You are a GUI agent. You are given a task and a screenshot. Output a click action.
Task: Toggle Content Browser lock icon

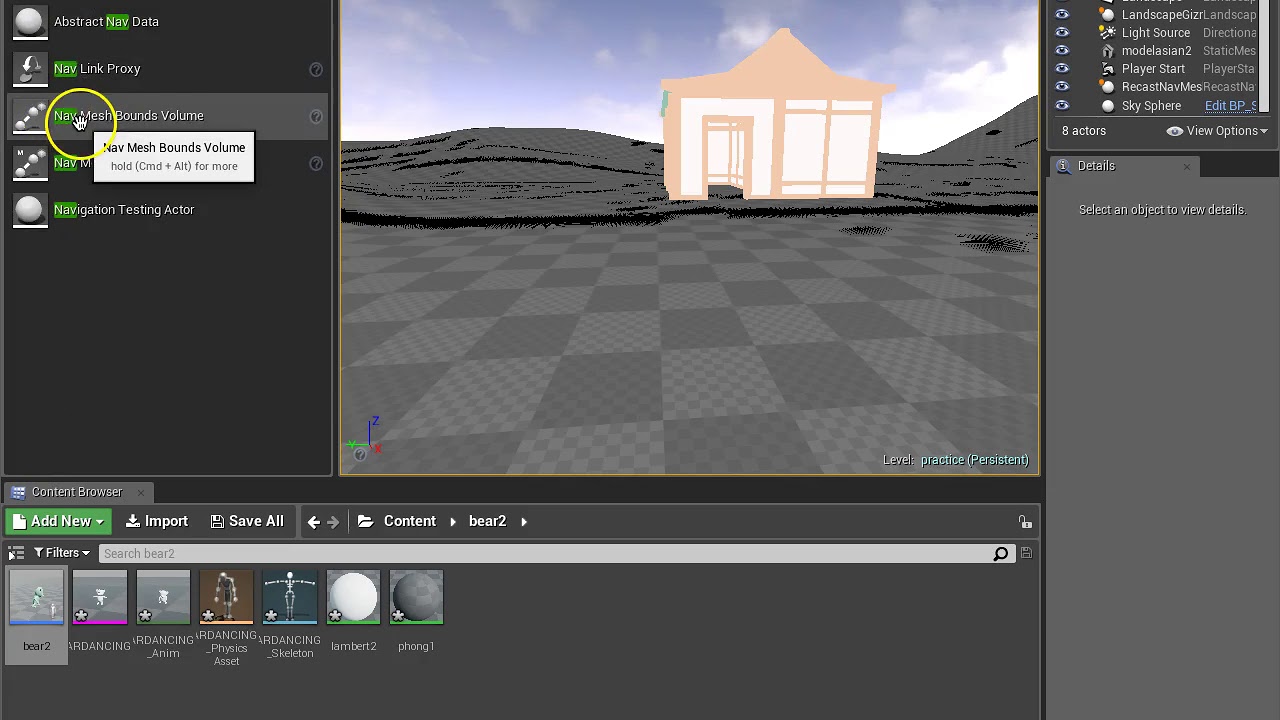coord(1025,521)
